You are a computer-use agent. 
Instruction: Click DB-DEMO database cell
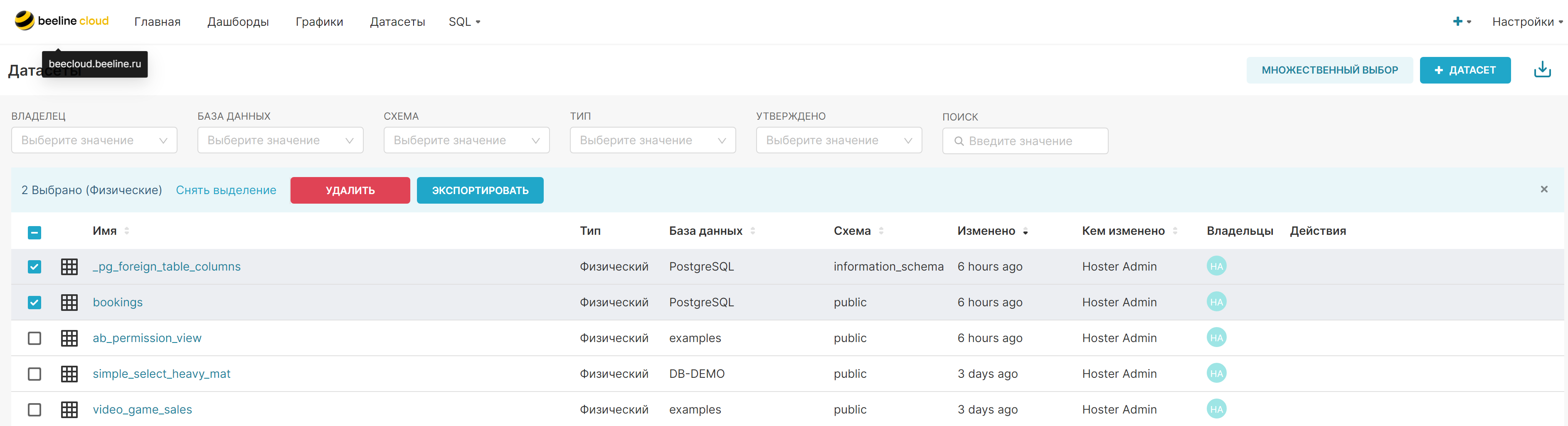coord(697,374)
